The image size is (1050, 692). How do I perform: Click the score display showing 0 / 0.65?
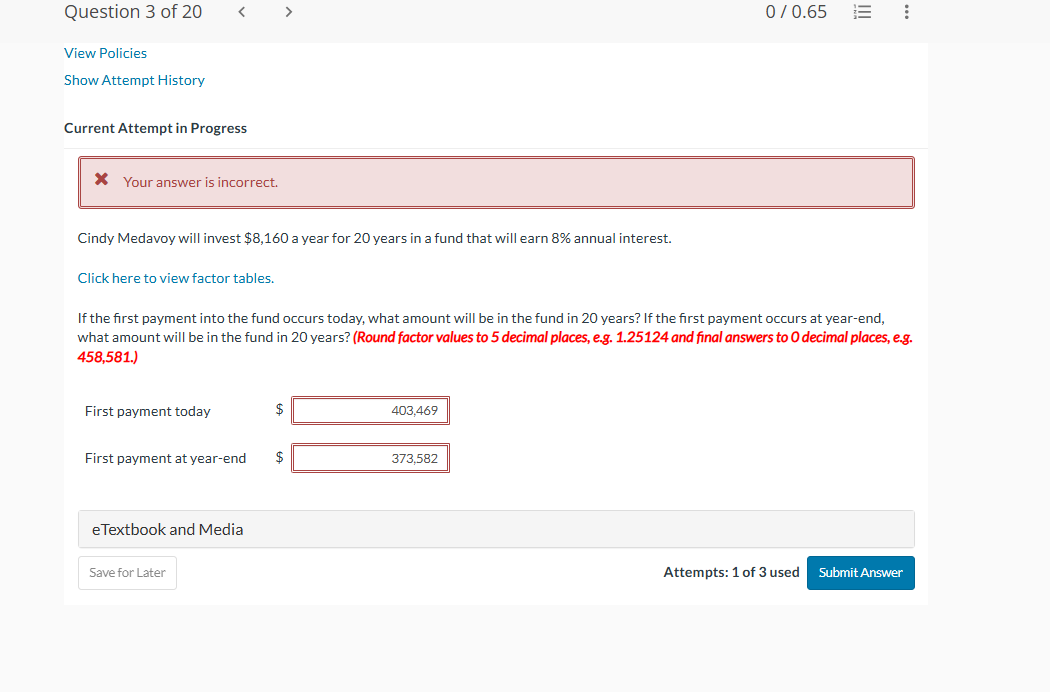pos(796,12)
